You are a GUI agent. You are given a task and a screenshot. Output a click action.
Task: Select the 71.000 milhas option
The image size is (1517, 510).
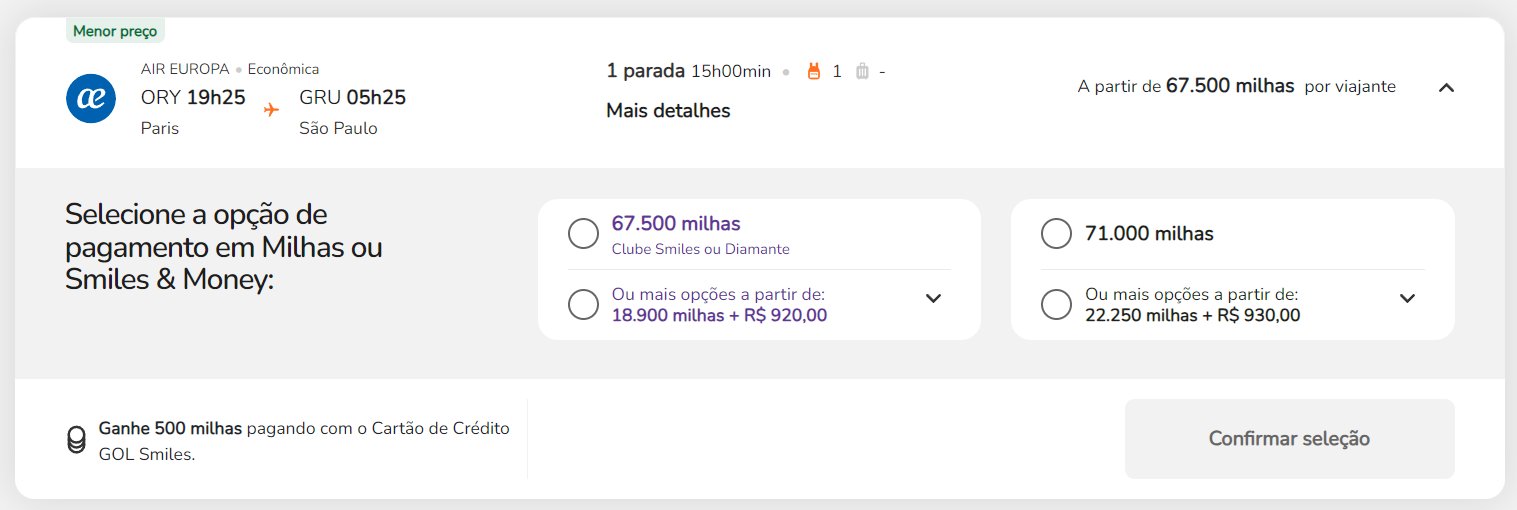click(1057, 234)
